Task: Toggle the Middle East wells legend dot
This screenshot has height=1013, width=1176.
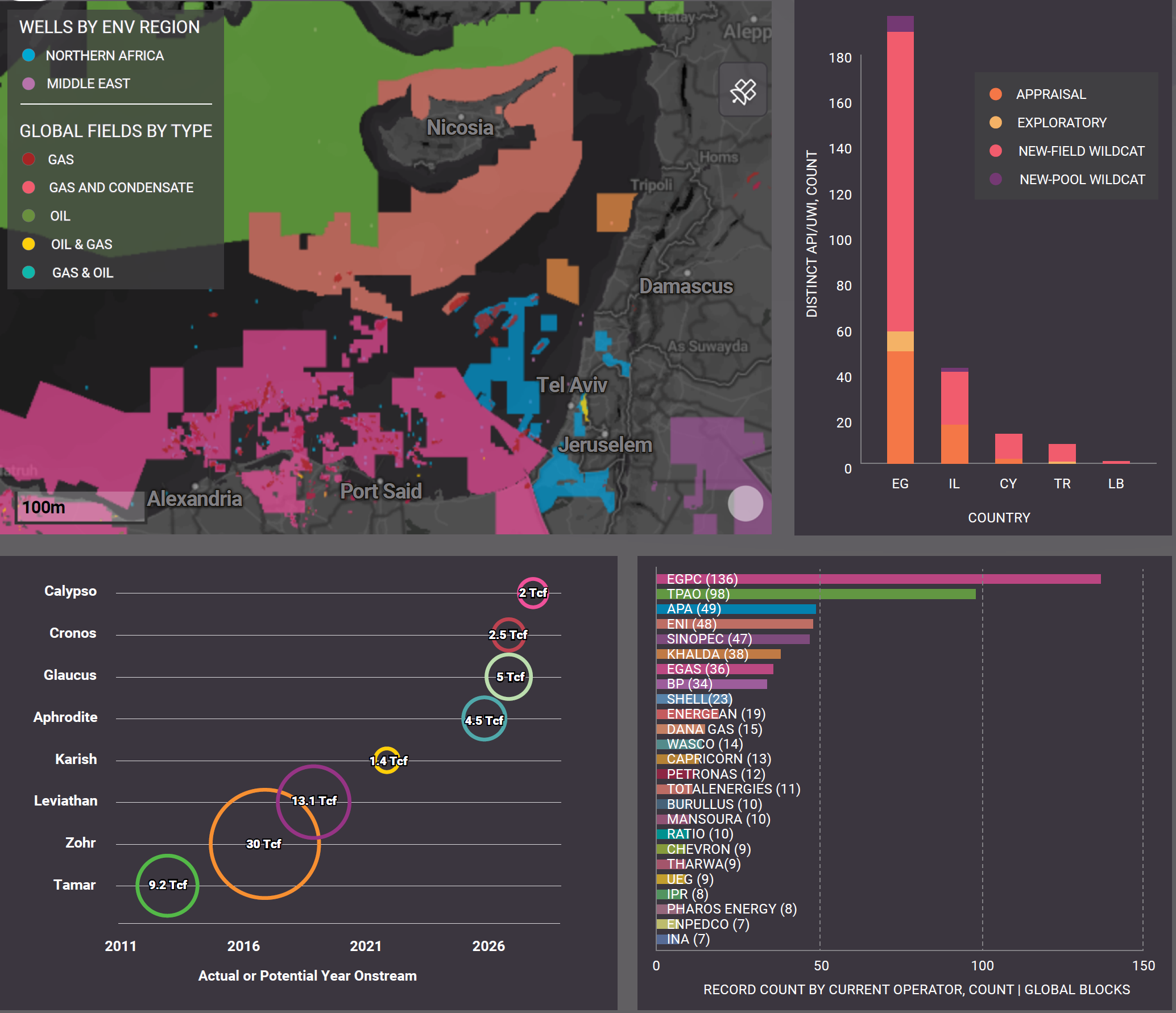Action: click(28, 84)
